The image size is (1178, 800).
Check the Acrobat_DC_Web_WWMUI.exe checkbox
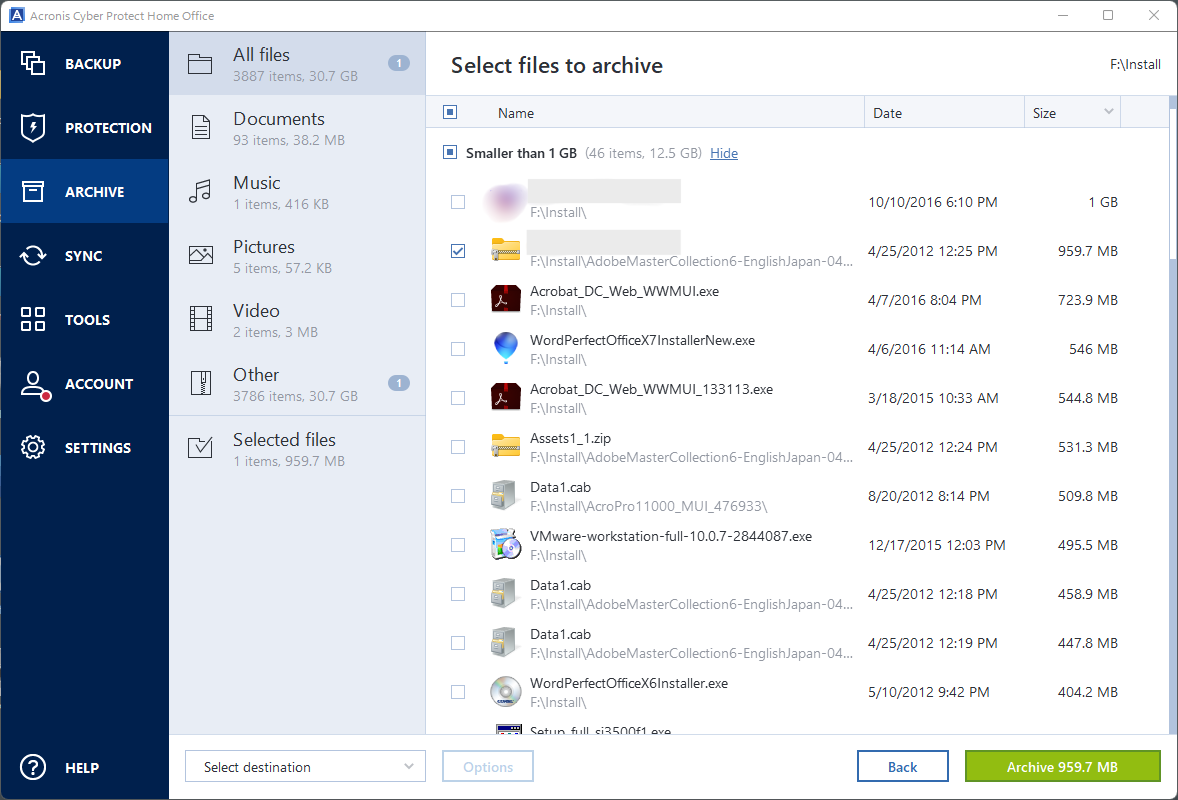(x=458, y=300)
